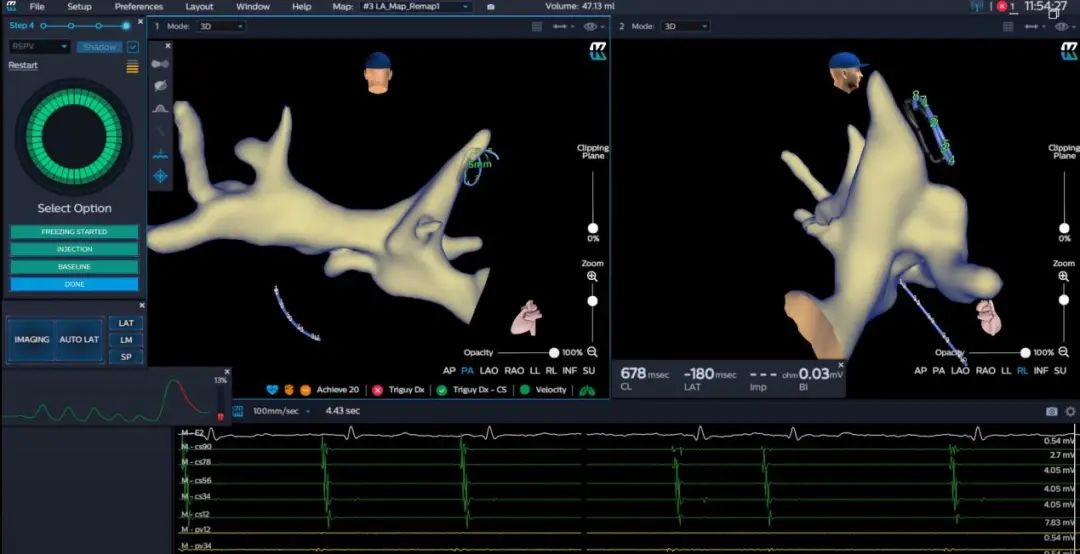This screenshot has height=554, width=1080.
Task: Click the orange list icon beside Restart
Action: tap(132, 67)
